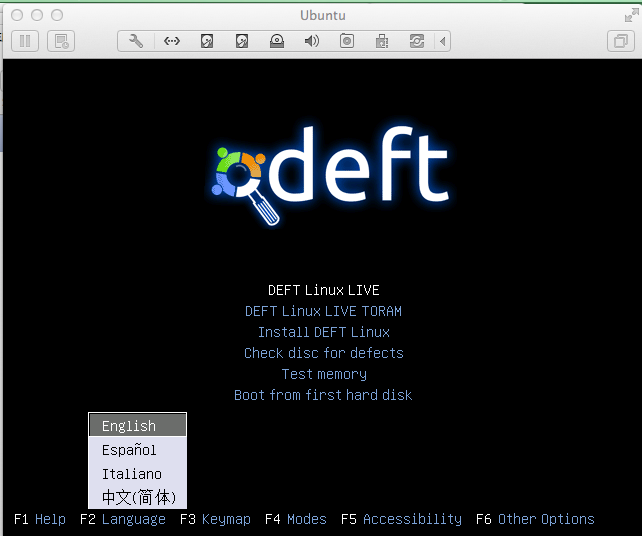Click the USB device icon
This screenshot has height=536, width=642.
(382, 41)
